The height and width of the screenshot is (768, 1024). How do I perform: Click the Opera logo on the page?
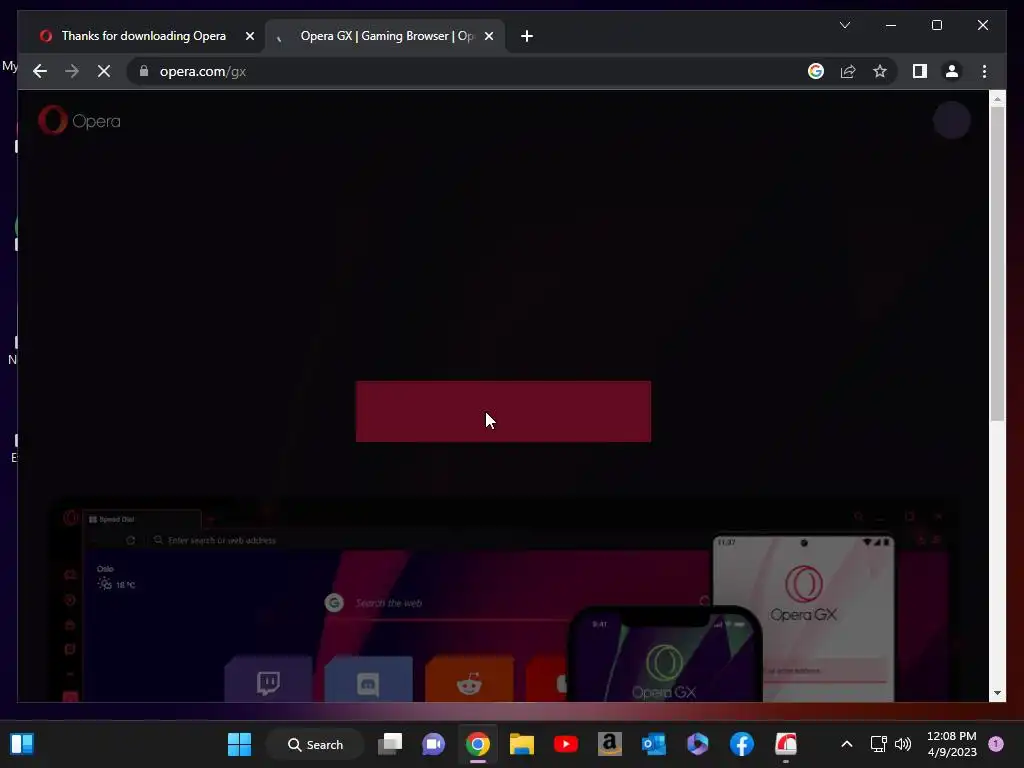click(x=79, y=120)
